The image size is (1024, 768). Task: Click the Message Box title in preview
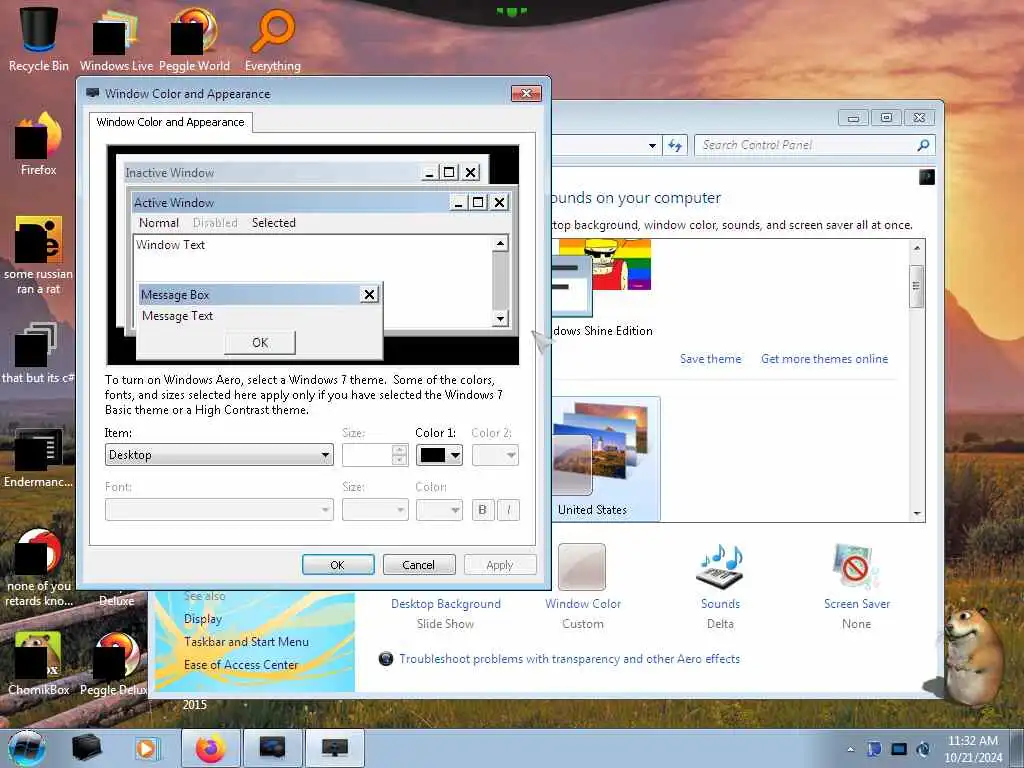tap(175, 295)
